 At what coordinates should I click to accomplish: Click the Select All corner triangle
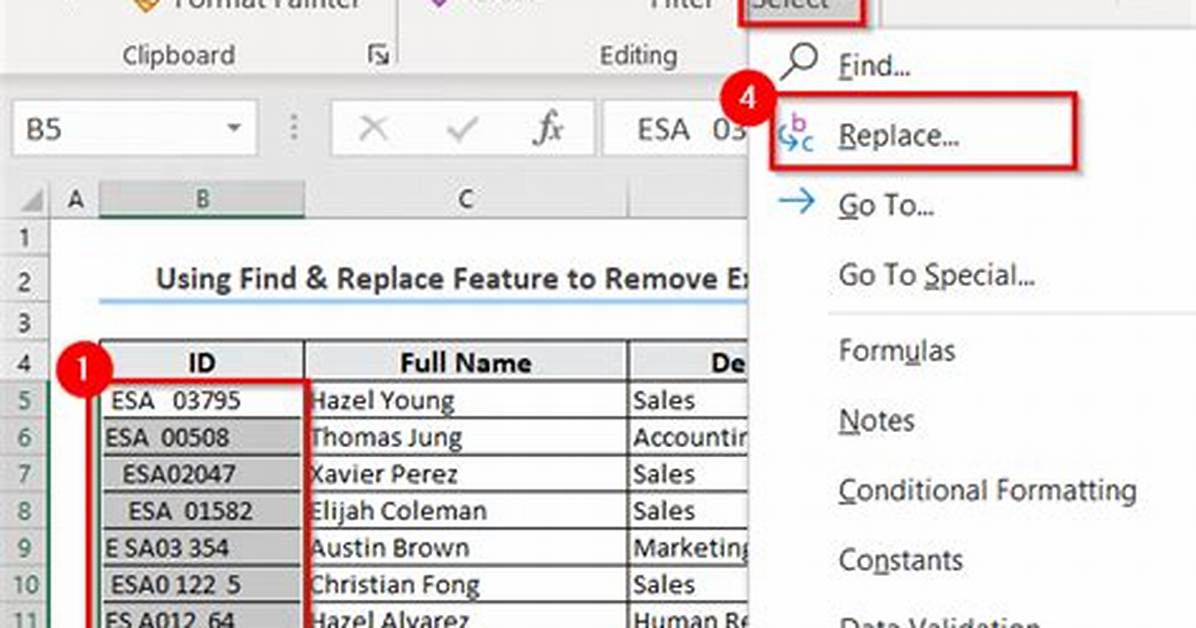[31, 200]
